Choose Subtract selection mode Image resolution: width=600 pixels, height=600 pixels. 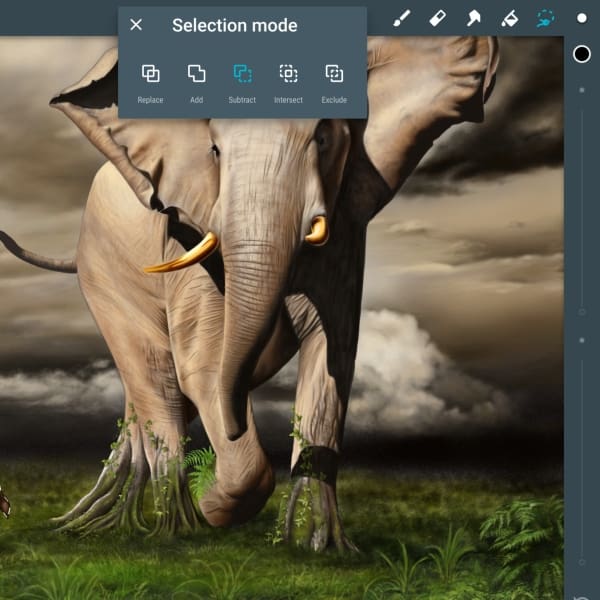click(x=242, y=80)
